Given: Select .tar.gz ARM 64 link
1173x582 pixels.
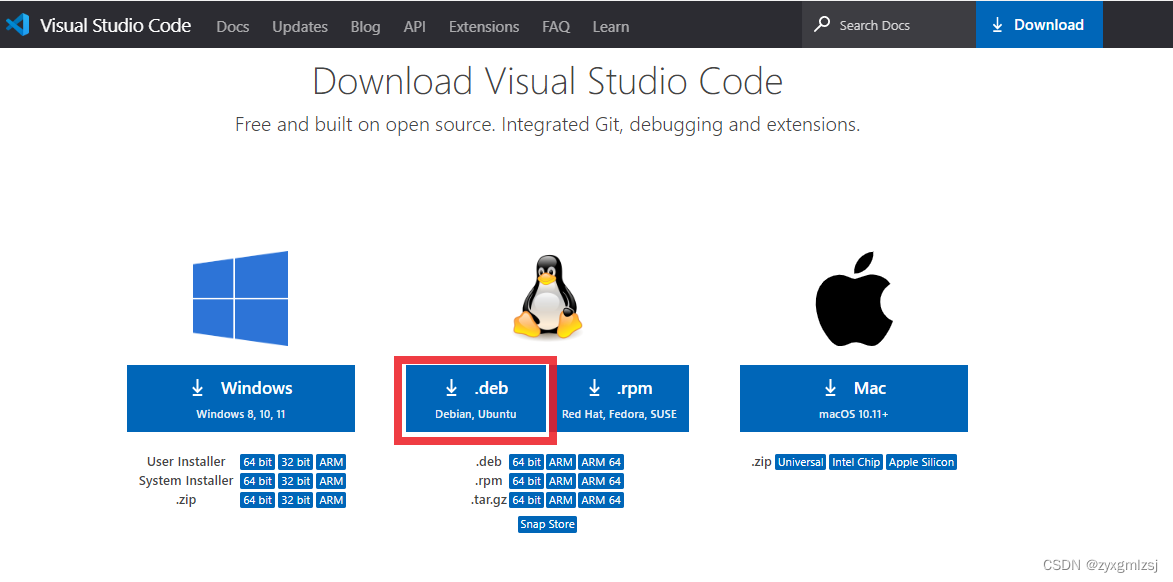Looking at the screenshot, I should click(601, 500).
